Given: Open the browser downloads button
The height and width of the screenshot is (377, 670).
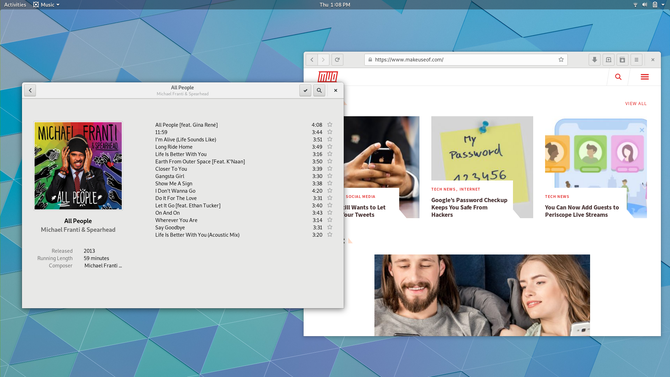Looking at the screenshot, I should 594,60.
